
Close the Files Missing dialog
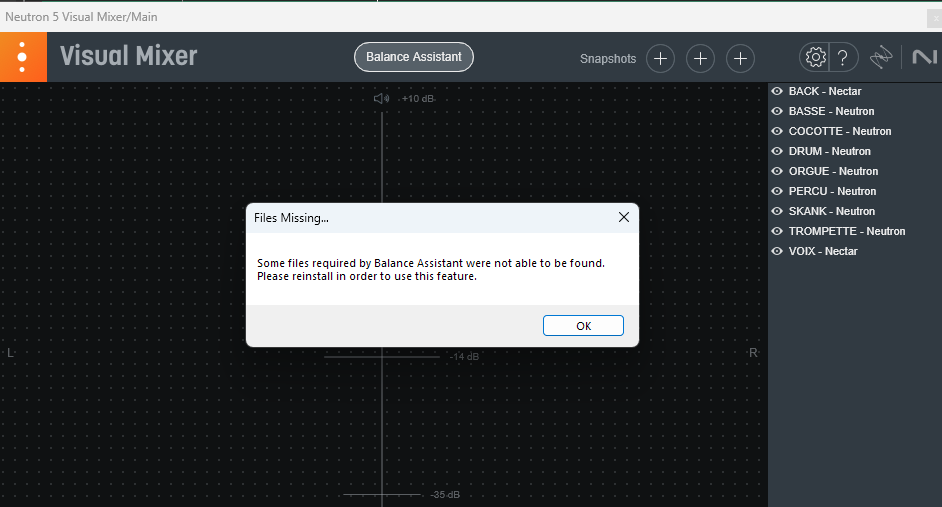(x=624, y=217)
